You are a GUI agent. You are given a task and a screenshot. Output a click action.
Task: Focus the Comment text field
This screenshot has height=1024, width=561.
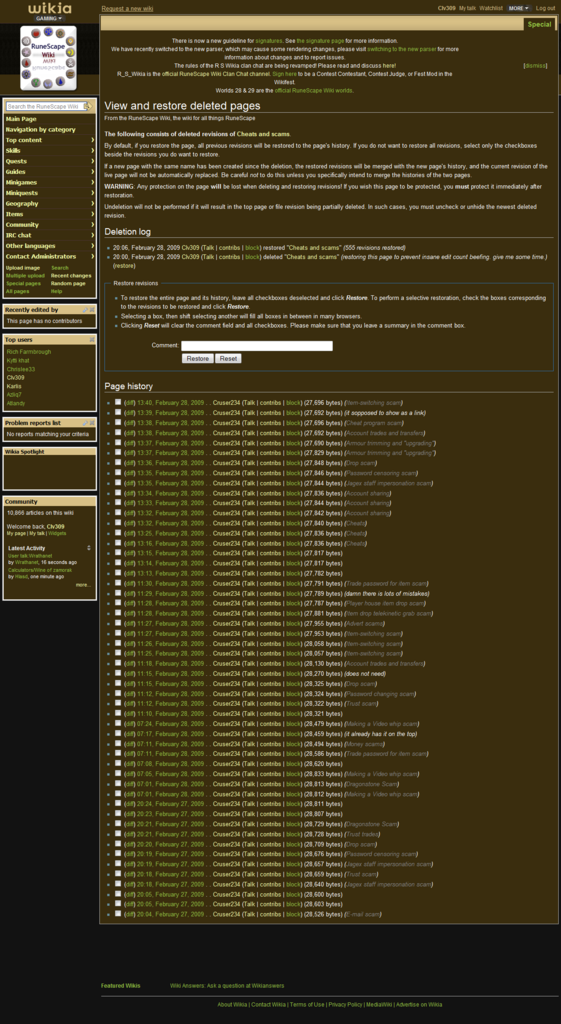[x=257, y=345]
